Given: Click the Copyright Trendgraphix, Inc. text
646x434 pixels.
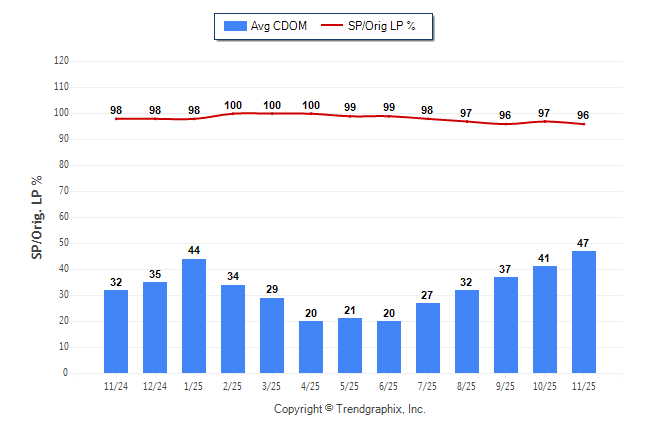Looking at the screenshot, I should (x=350, y=409).
